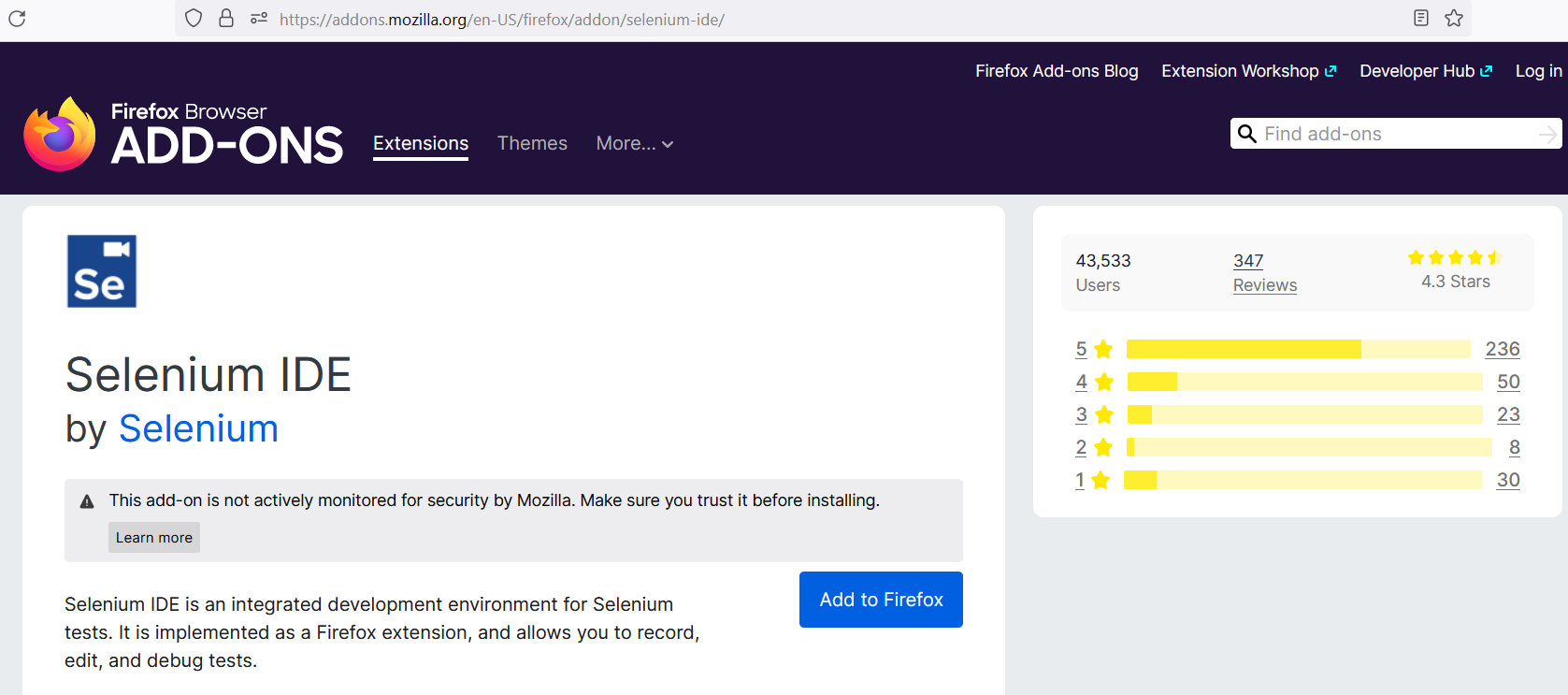This screenshot has height=695, width=1568.
Task: Open the tracking protection shield icon
Action: pos(194,18)
